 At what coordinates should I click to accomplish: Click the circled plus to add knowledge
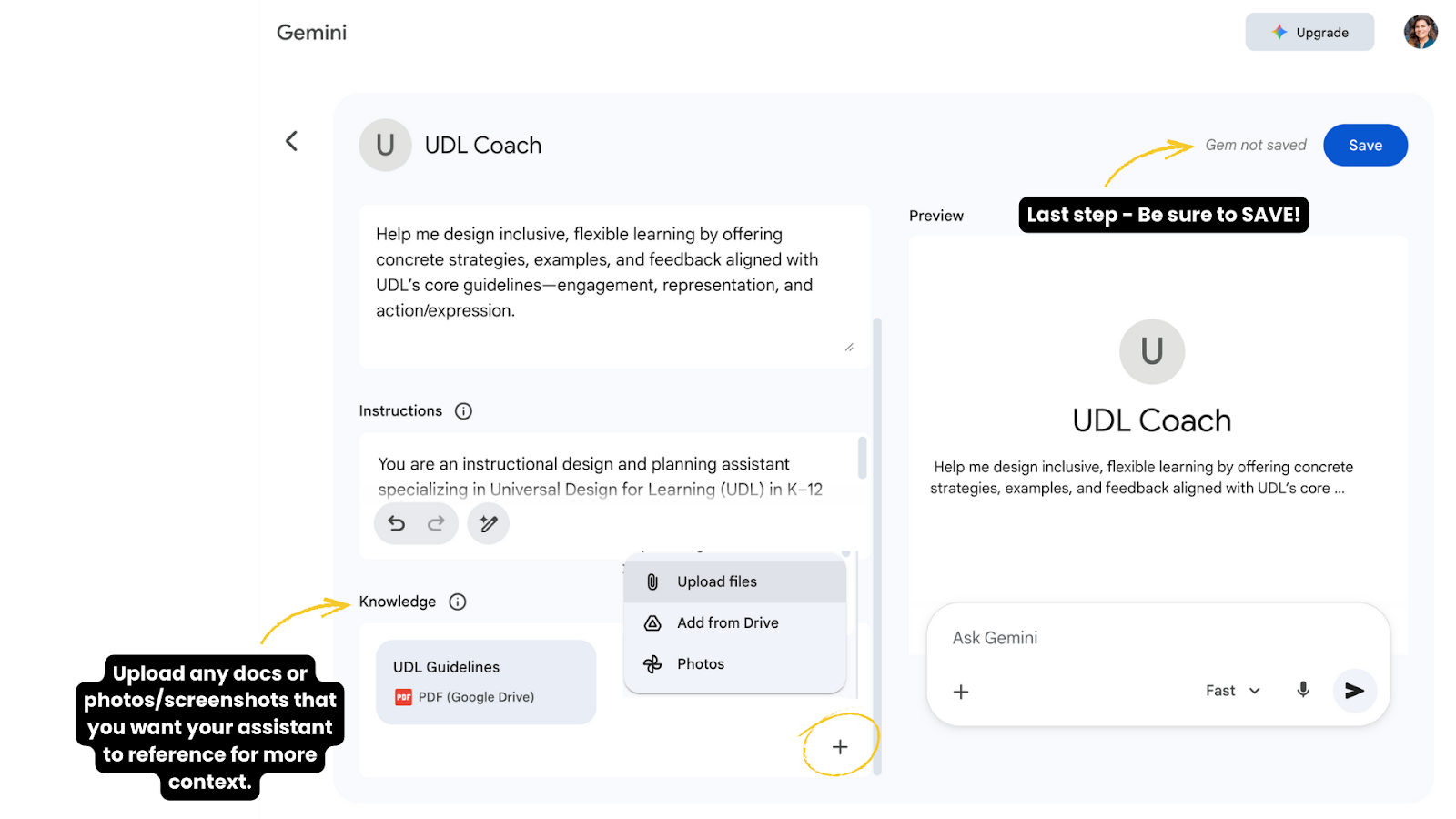pyautogui.click(x=839, y=747)
